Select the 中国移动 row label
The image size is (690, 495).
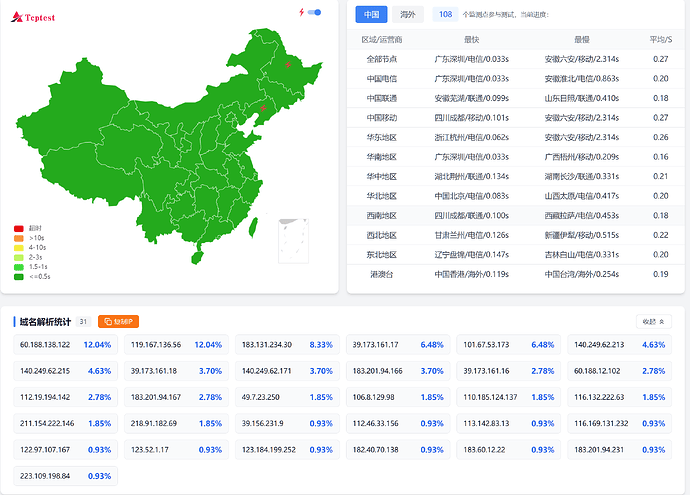tap(382, 118)
